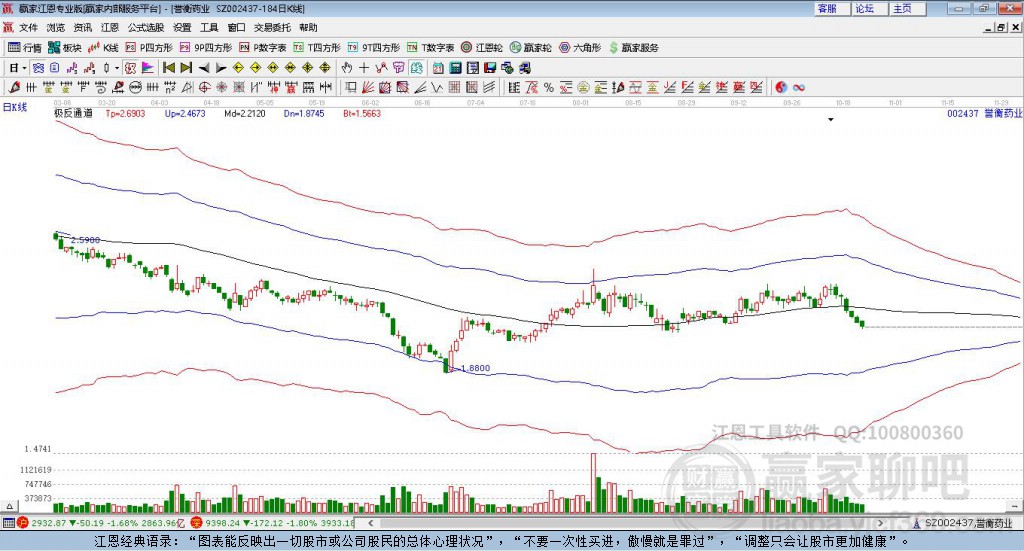Image resolution: width=1024 pixels, height=551 pixels.
Task: Open the 六角形 hexagon tool
Action: [580, 48]
